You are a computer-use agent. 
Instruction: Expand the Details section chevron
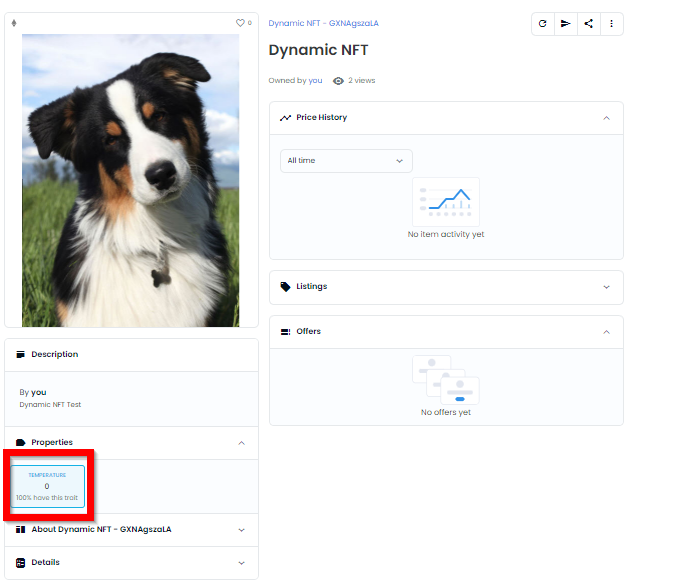coord(241,563)
